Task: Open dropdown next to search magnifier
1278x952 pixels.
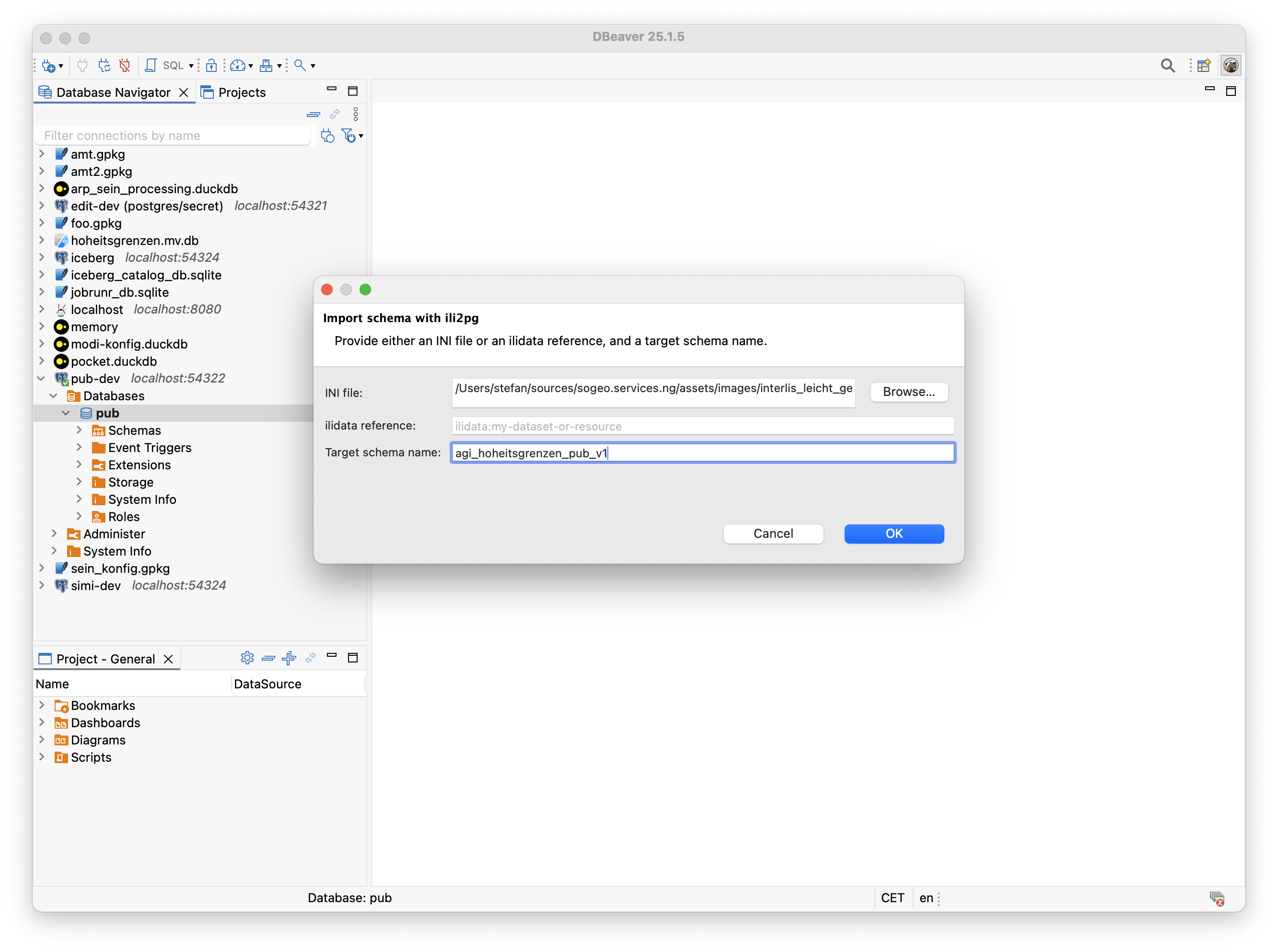Action: [313, 66]
